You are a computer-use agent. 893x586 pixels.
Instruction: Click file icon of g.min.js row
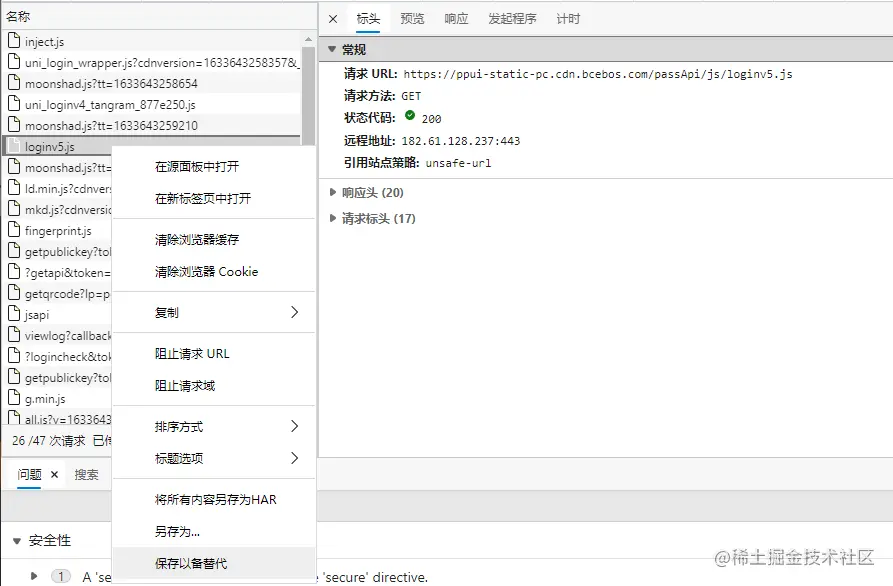click(x=14, y=398)
